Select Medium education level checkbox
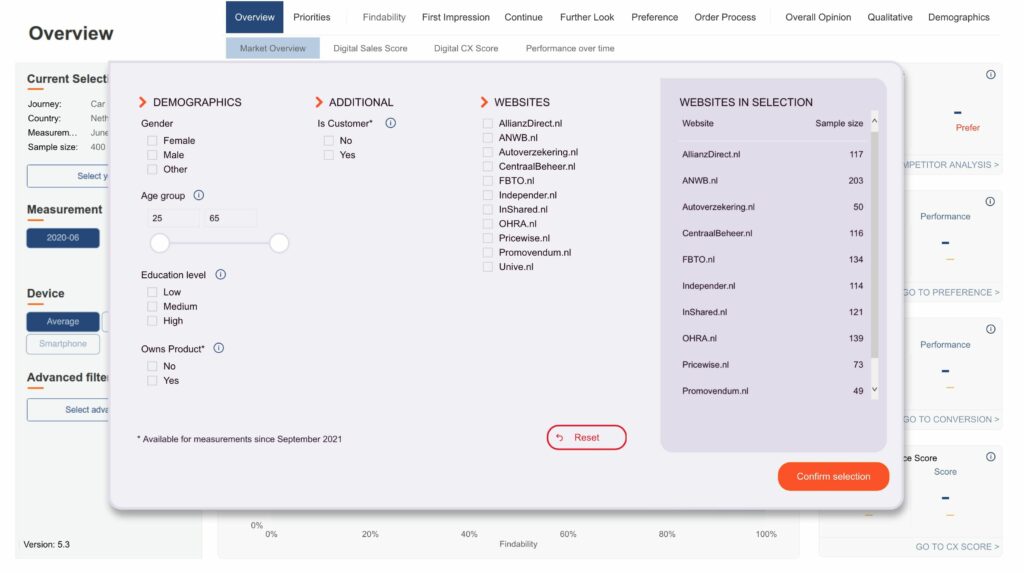The height and width of the screenshot is (573, 1024). tap(152, 306)
